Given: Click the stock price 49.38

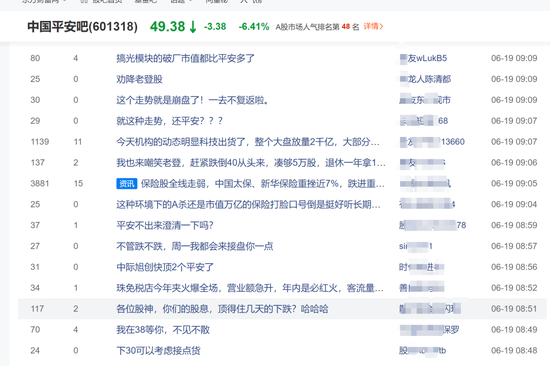Looking at the screenshot, I should tap(167, 27).
